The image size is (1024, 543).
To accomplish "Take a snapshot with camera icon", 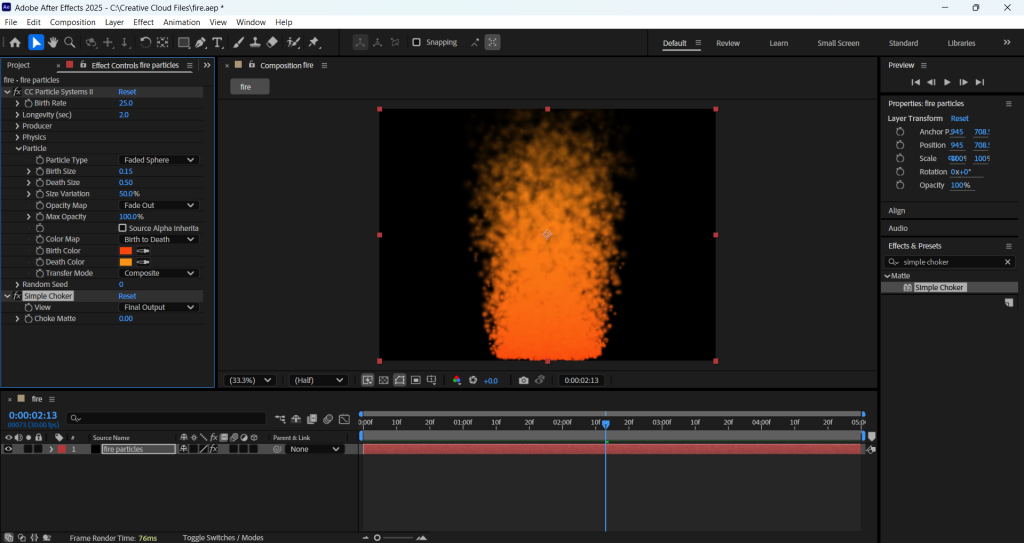I will click(x=523, y=380).
